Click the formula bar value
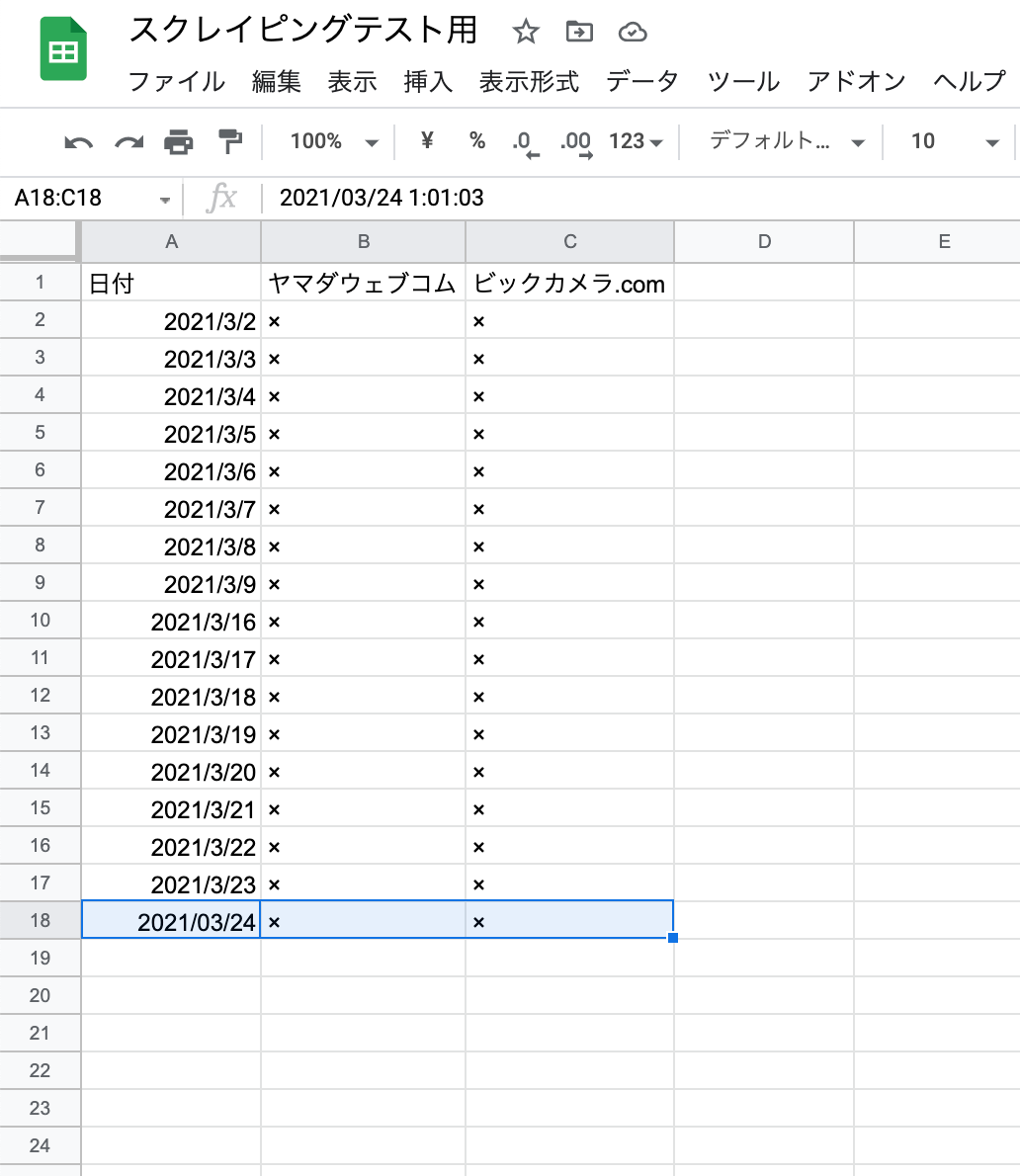Image resolution: width=1020 pixels, height=1176 pixels. tap(382, 198)
